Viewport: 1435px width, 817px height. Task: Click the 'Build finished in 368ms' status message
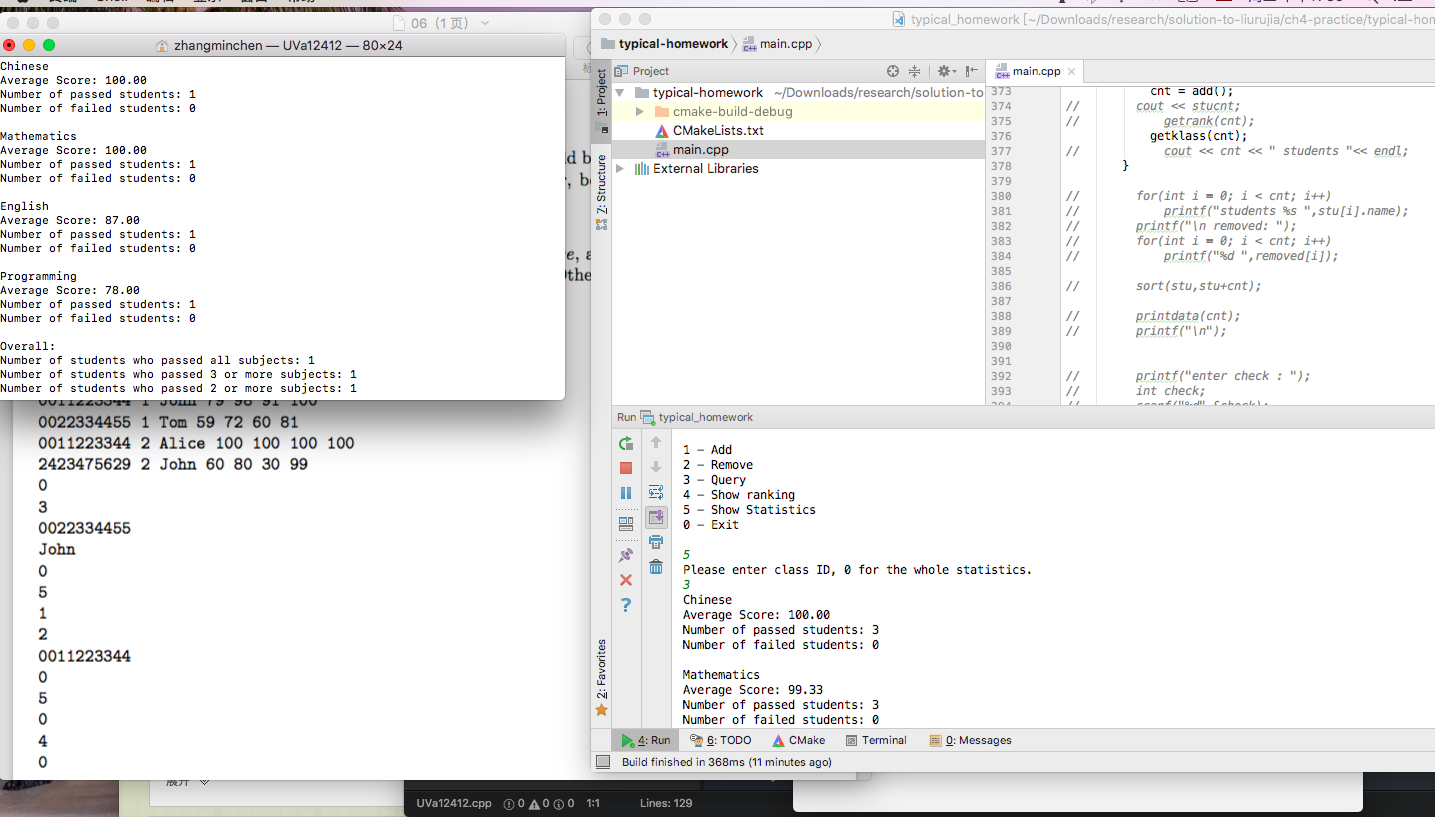pos(727,762)
